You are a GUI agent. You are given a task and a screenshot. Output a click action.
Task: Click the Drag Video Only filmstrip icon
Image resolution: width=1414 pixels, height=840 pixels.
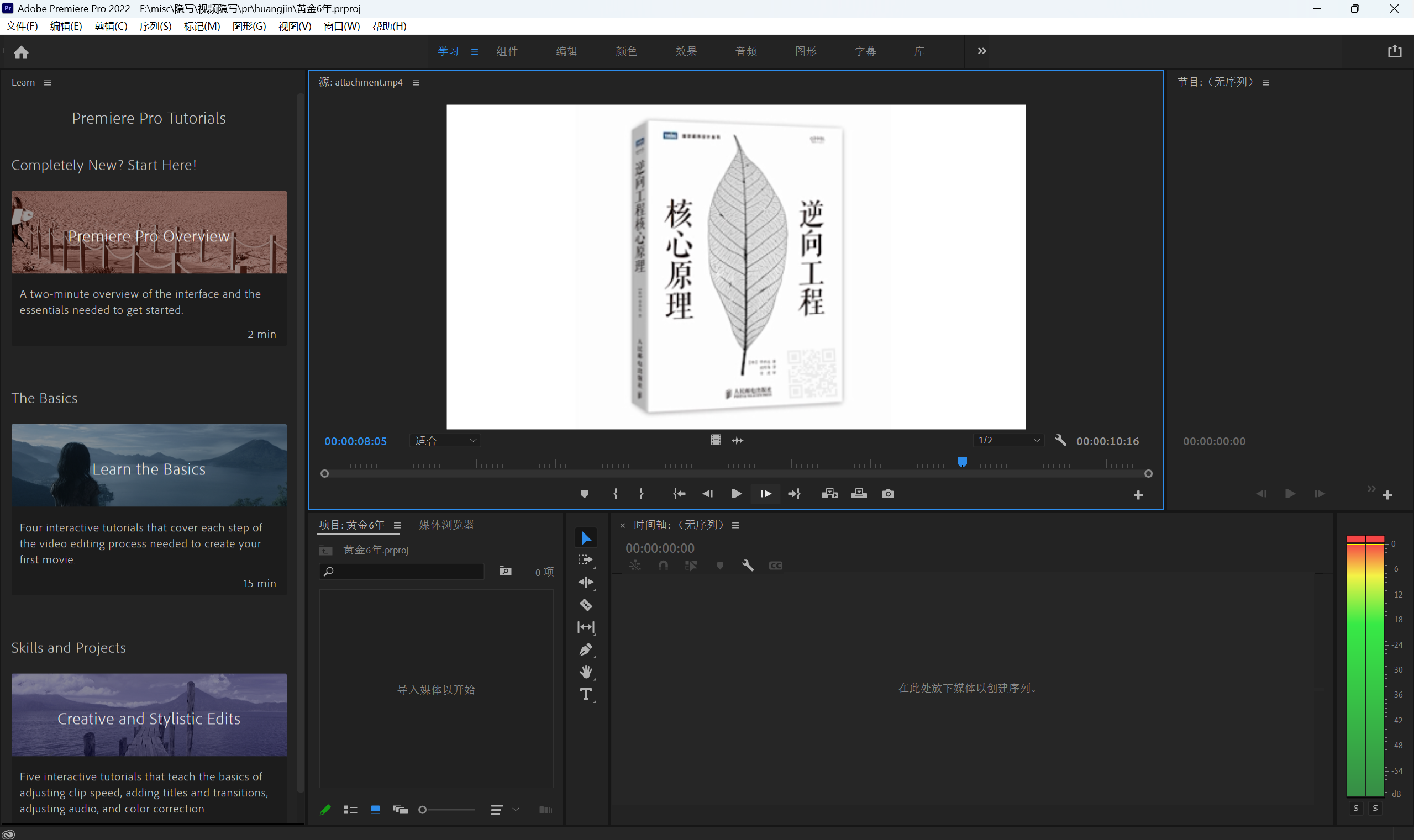[716, 440]
